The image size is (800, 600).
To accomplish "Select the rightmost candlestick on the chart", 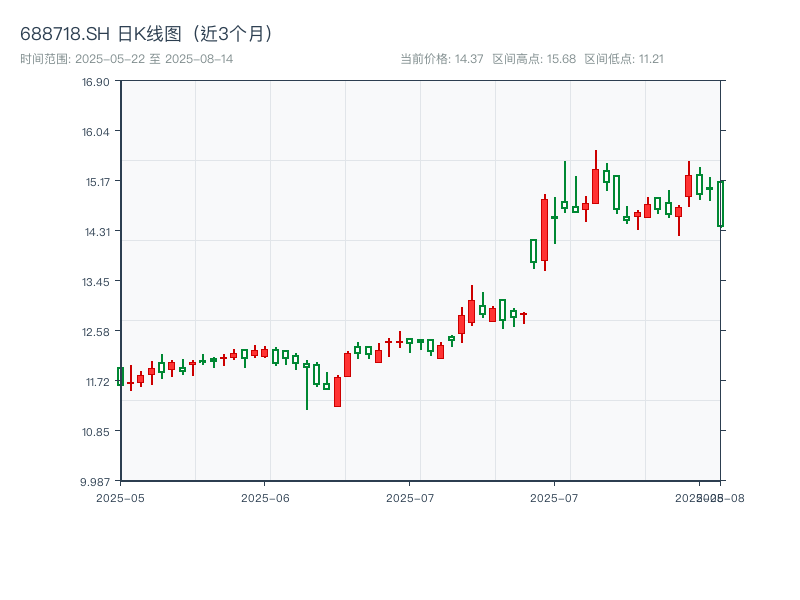I will point(721,205).
